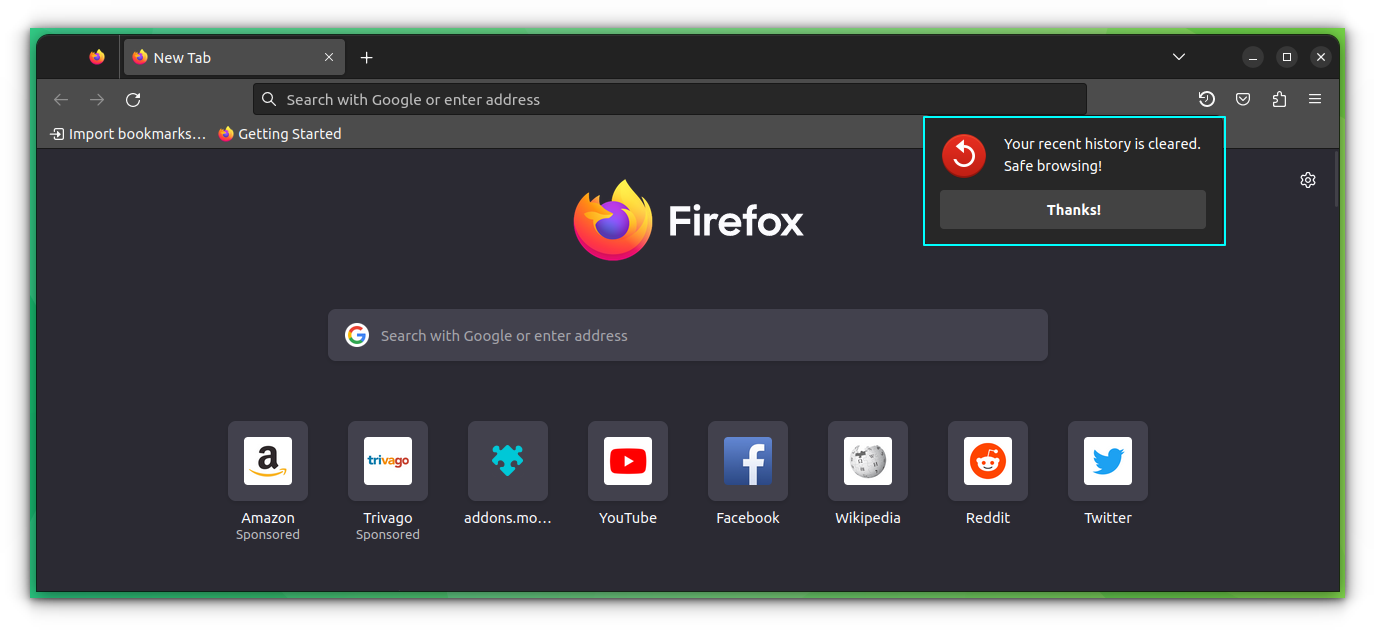Open the list-all-tabs dropdown
This screenshot has width=1375, height=630.
(x=1178, y=57)
